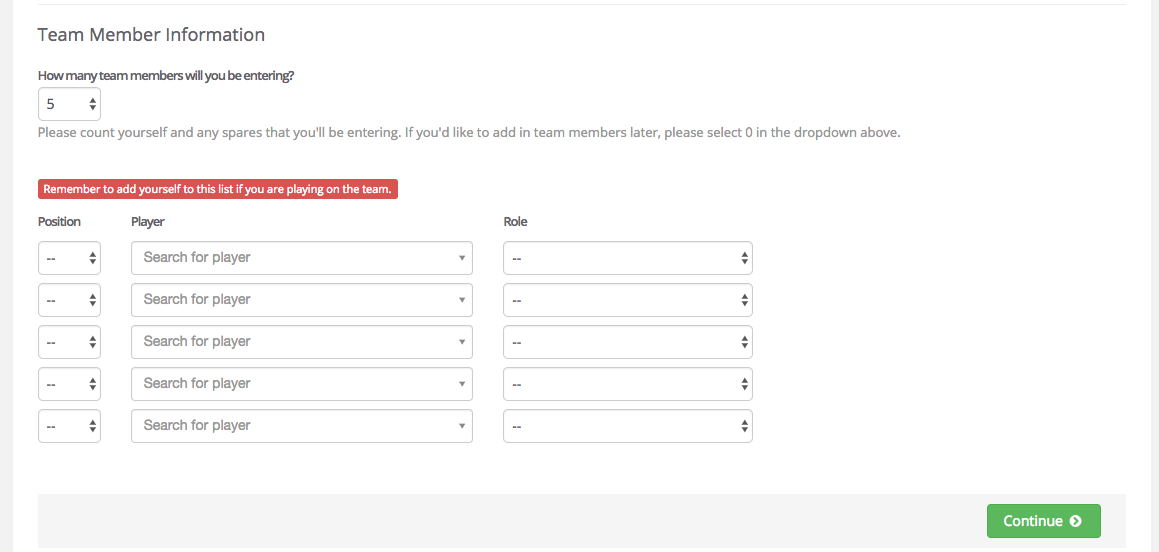Click the fourth Search for player field
Image resolution: width=1159 pixels, height=552 pixels.
302,384
